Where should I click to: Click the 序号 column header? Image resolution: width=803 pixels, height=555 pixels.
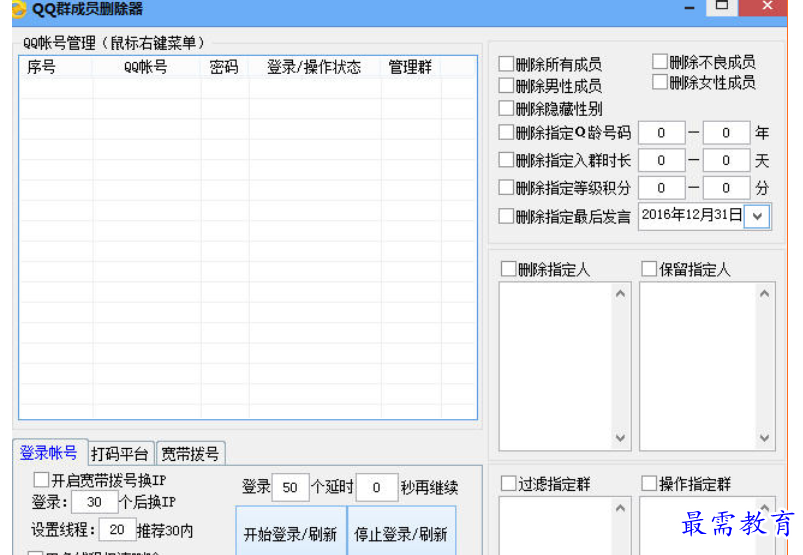[56, 67]
